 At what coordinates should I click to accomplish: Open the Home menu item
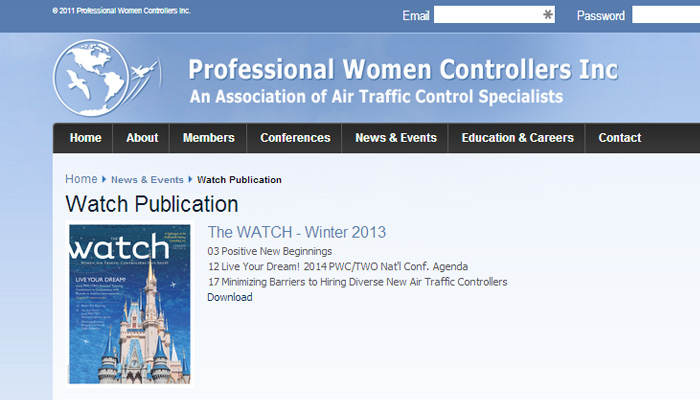click(85, 138)
